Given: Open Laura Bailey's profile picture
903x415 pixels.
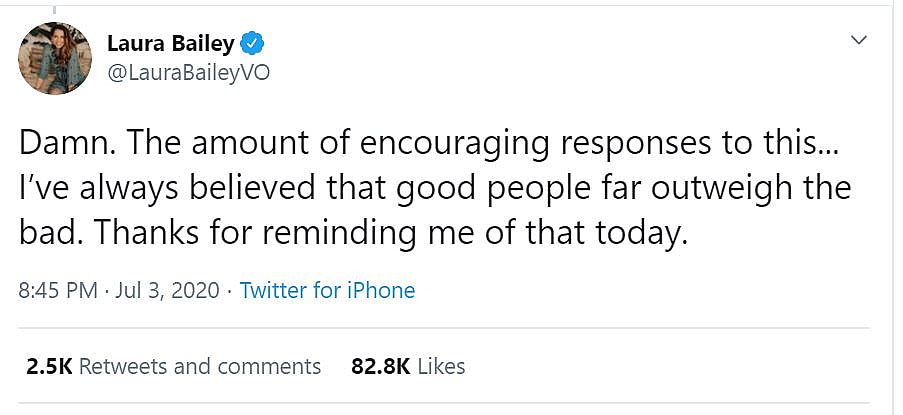Looking at the screenshot, I should click(x=55, y=58).
